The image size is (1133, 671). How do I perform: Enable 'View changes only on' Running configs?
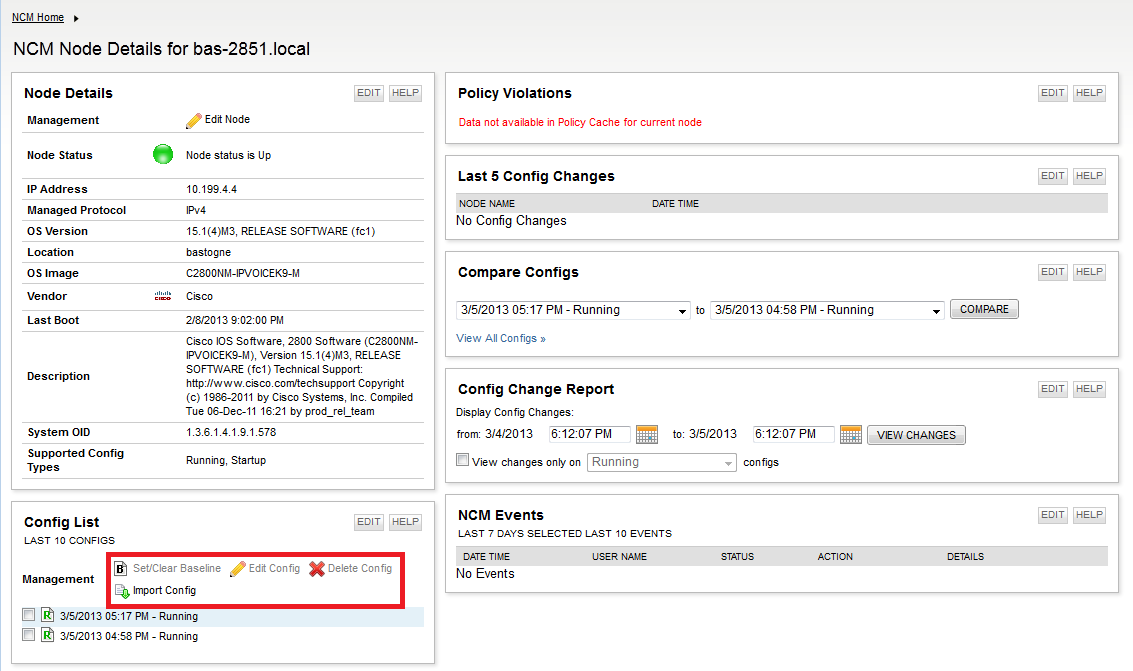pos(462,459)
